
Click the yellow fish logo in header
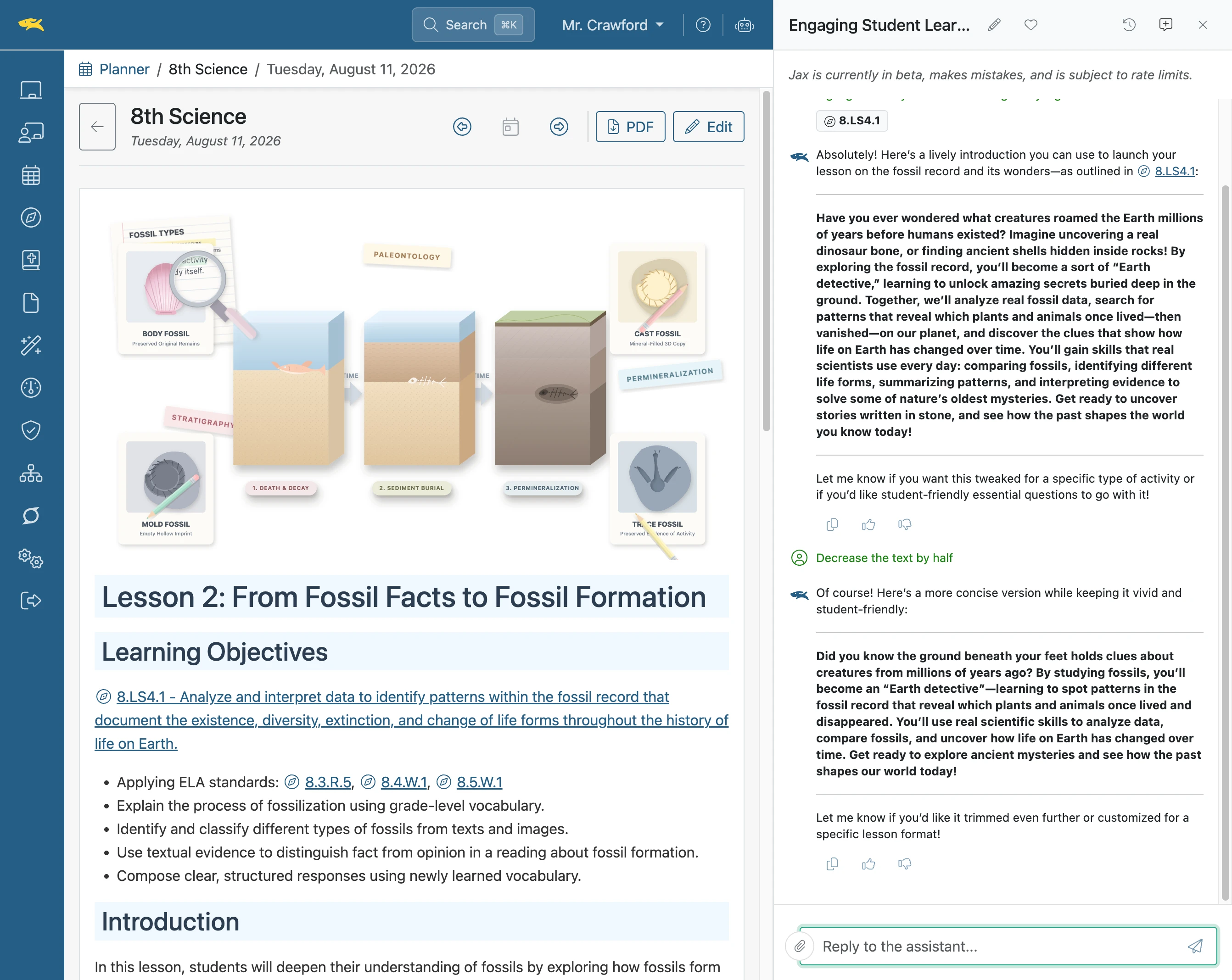point(31,25)
